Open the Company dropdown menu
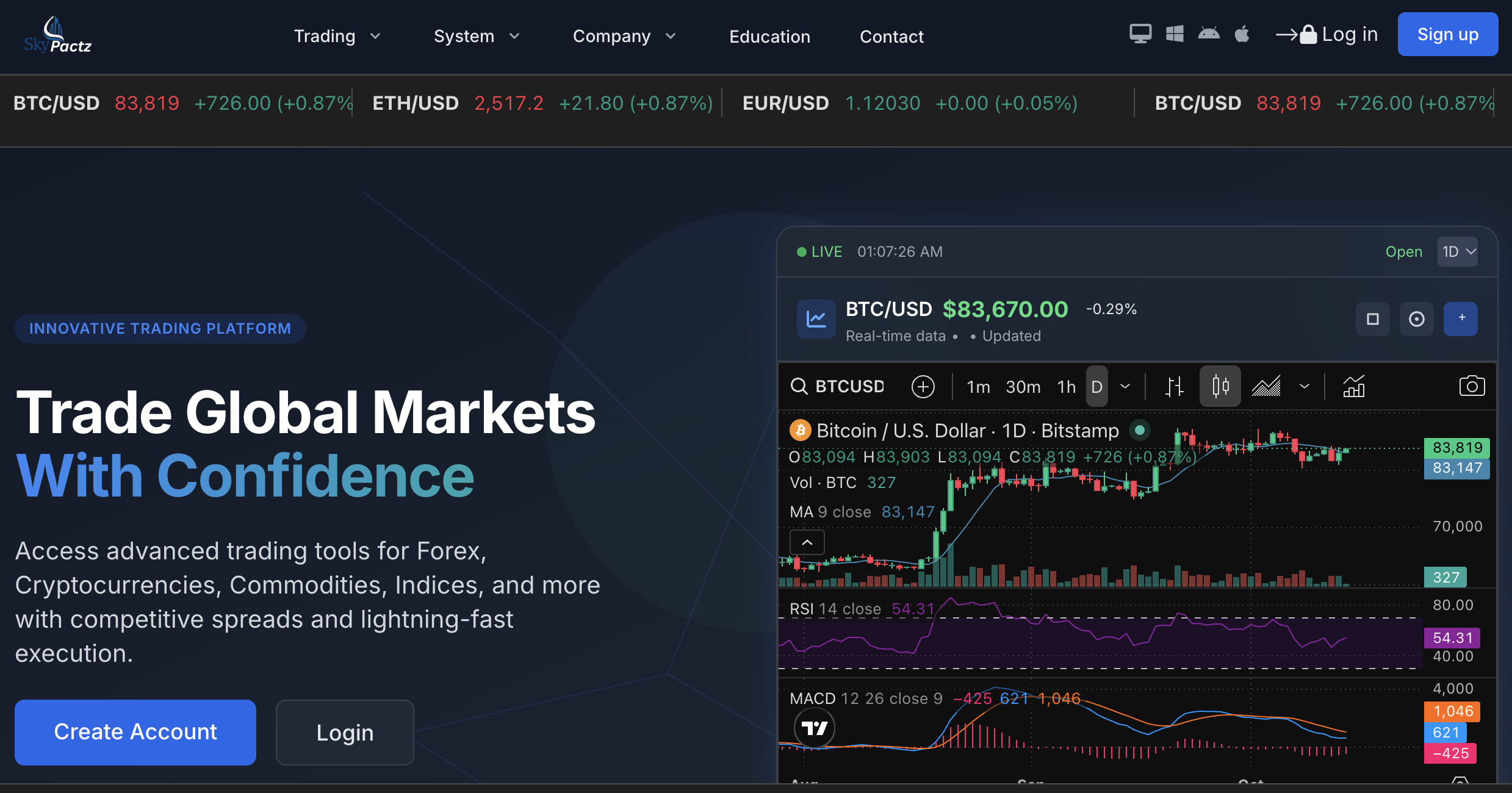Image resolution: width=1512 pixels, height=793 pixels. coord(624,36)
